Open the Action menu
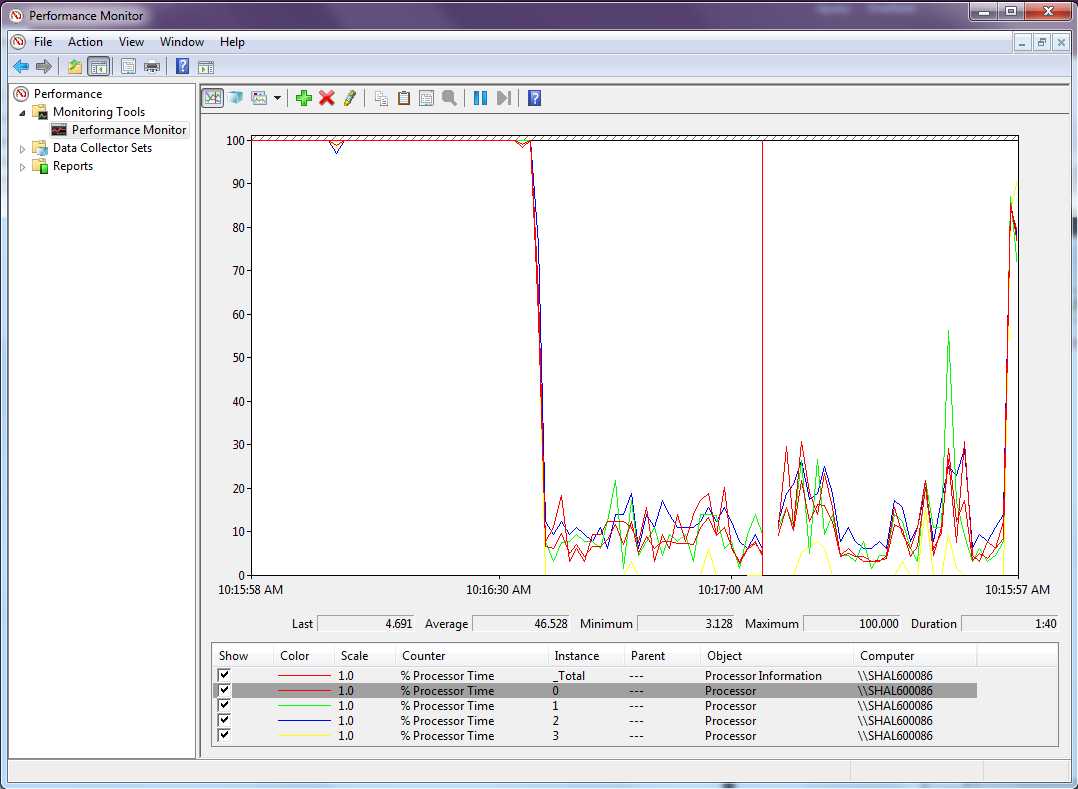Viewport: 1078px width, 789px height. pyautogui.click(x=85, y=42)
